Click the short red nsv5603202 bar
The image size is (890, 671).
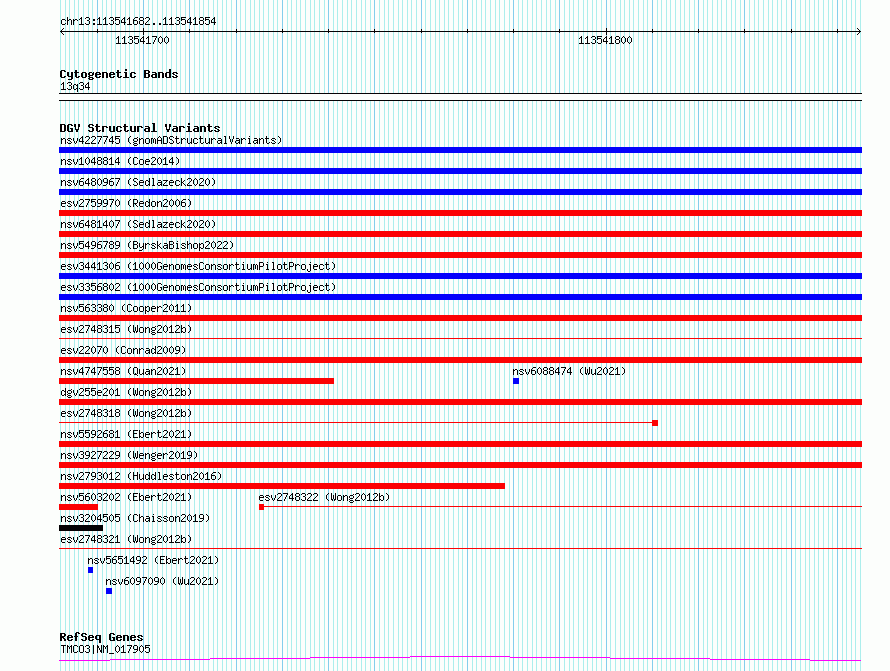78,507
